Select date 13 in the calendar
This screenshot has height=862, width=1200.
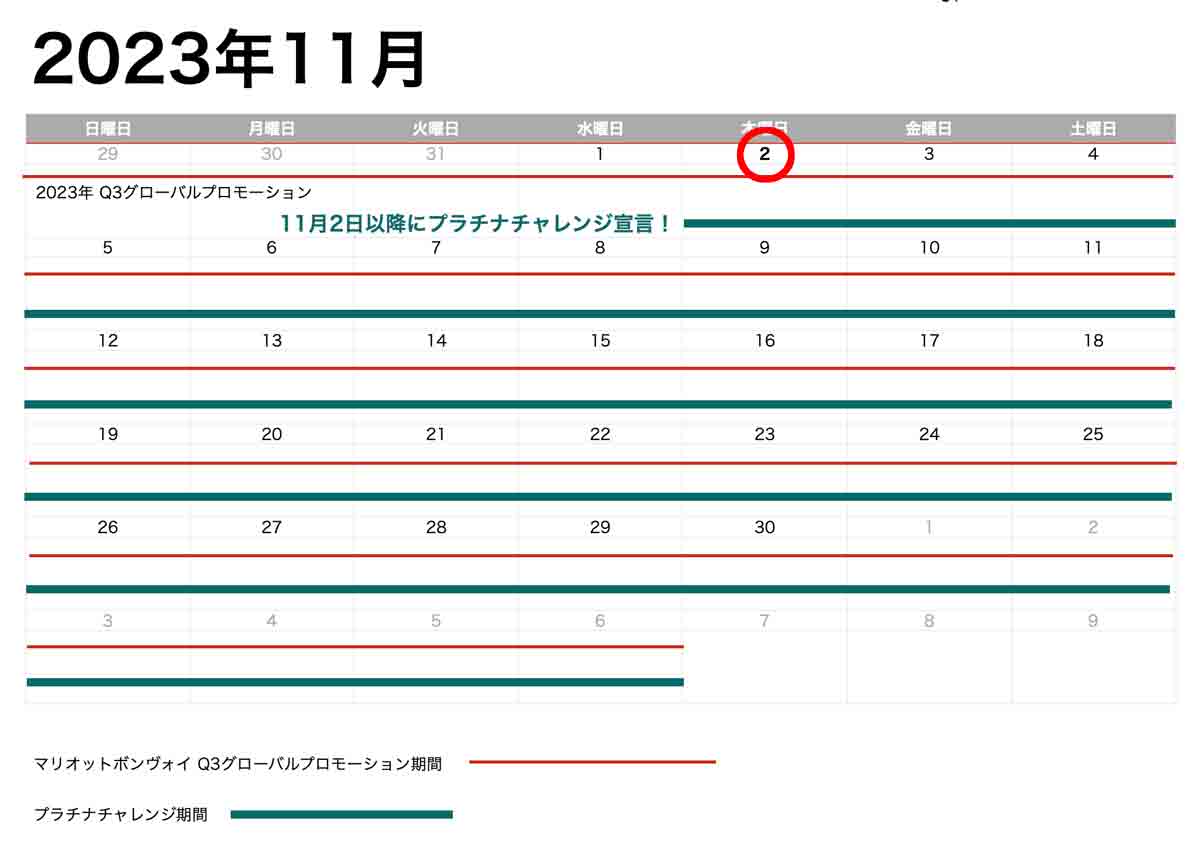pos(272,340)
